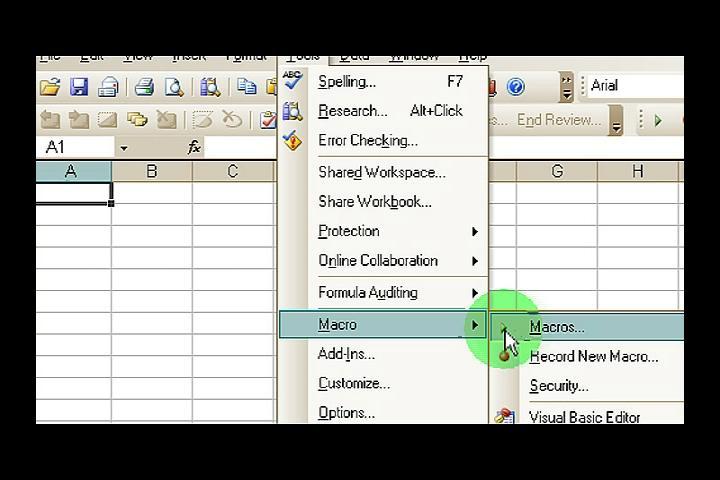Open the Tools menu in menu bar
The image size is (720, 480).
tap(303, 58)
